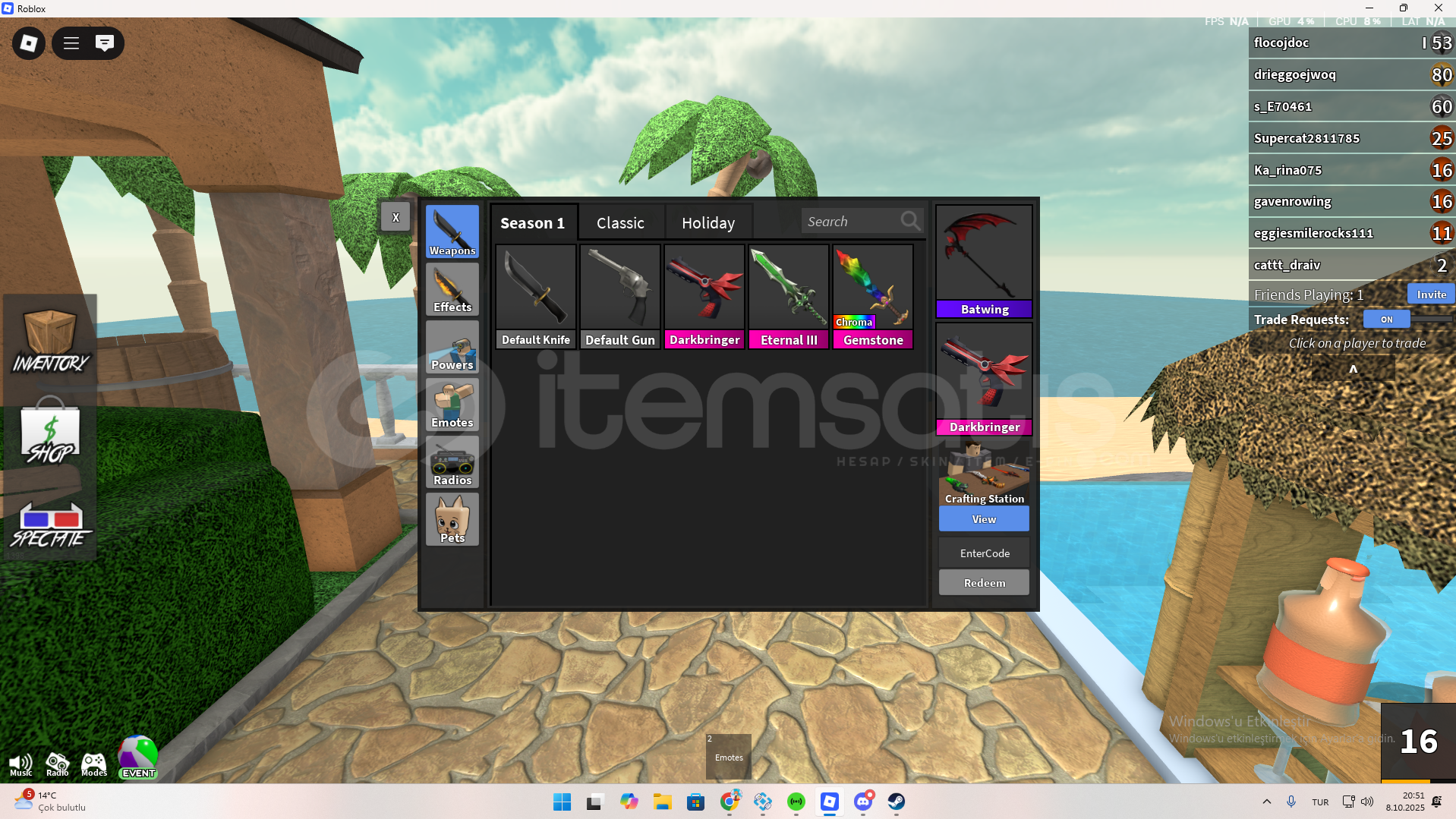Open the Event beach ball icon
Screen dimensions: 1456x819
click(138, 757)
